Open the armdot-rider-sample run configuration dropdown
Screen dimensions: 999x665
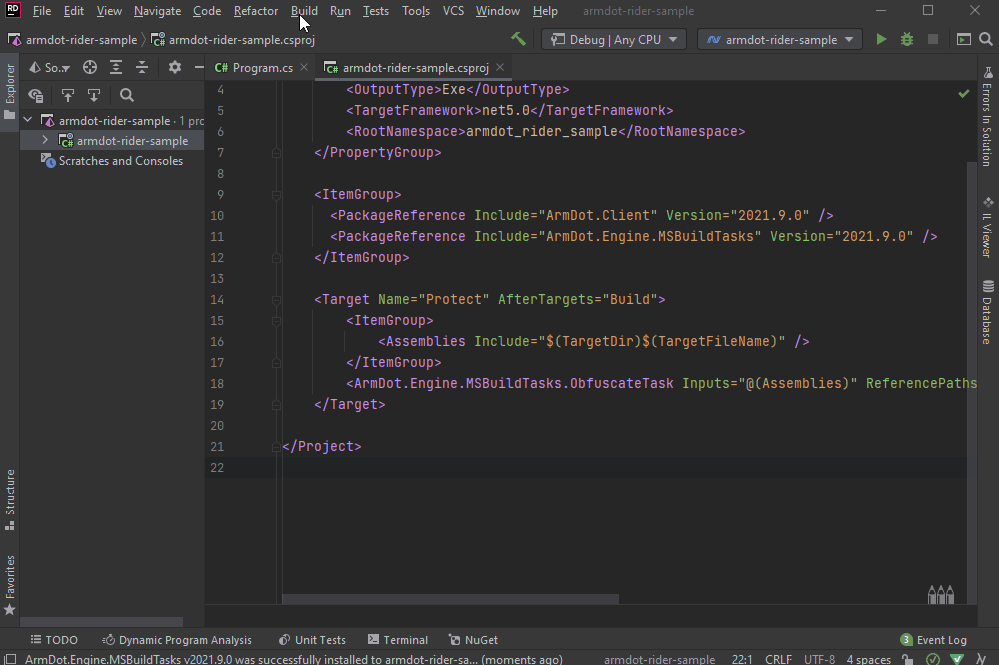[779, 40]
